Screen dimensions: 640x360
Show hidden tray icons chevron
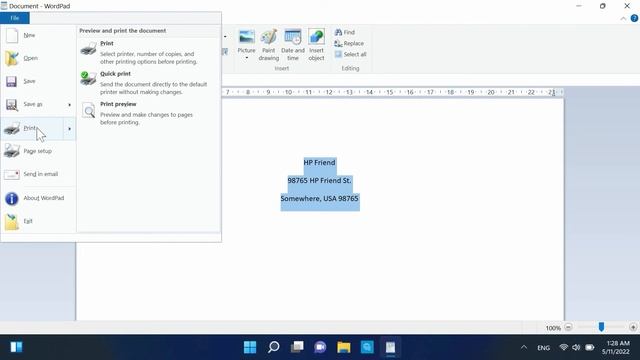(524, 348)
